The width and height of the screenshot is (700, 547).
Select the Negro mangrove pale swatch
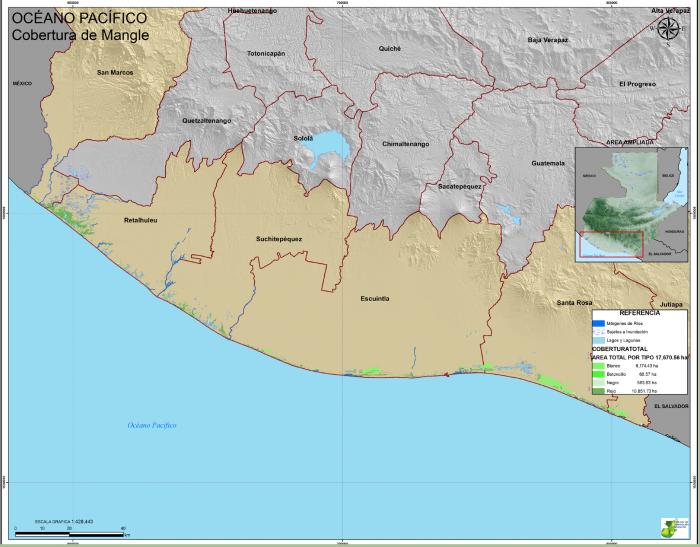pyautogui.click(x=598, y=383)
